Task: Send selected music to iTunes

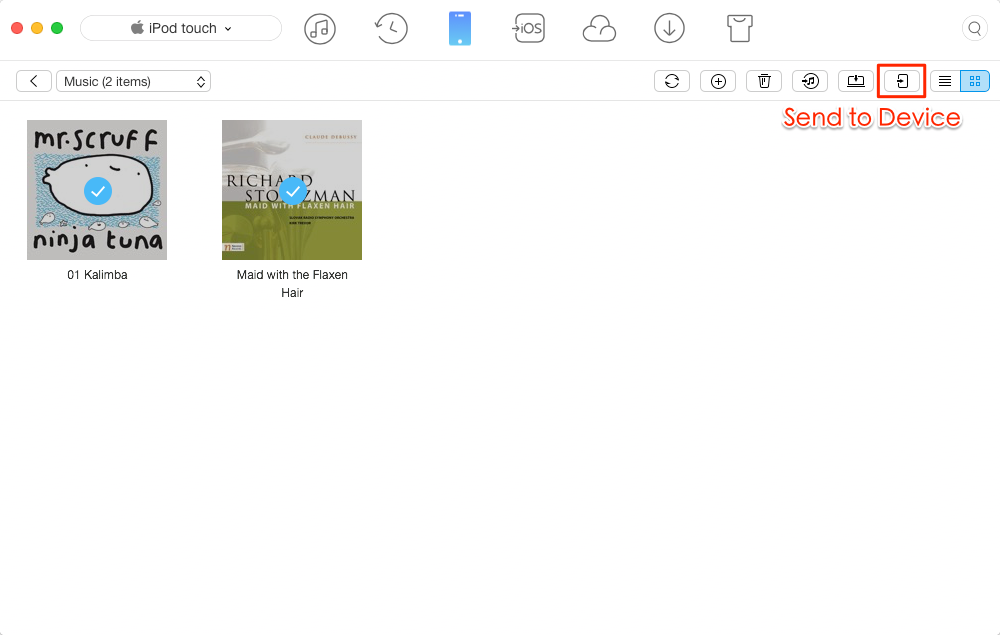Action: click(810, 82)
